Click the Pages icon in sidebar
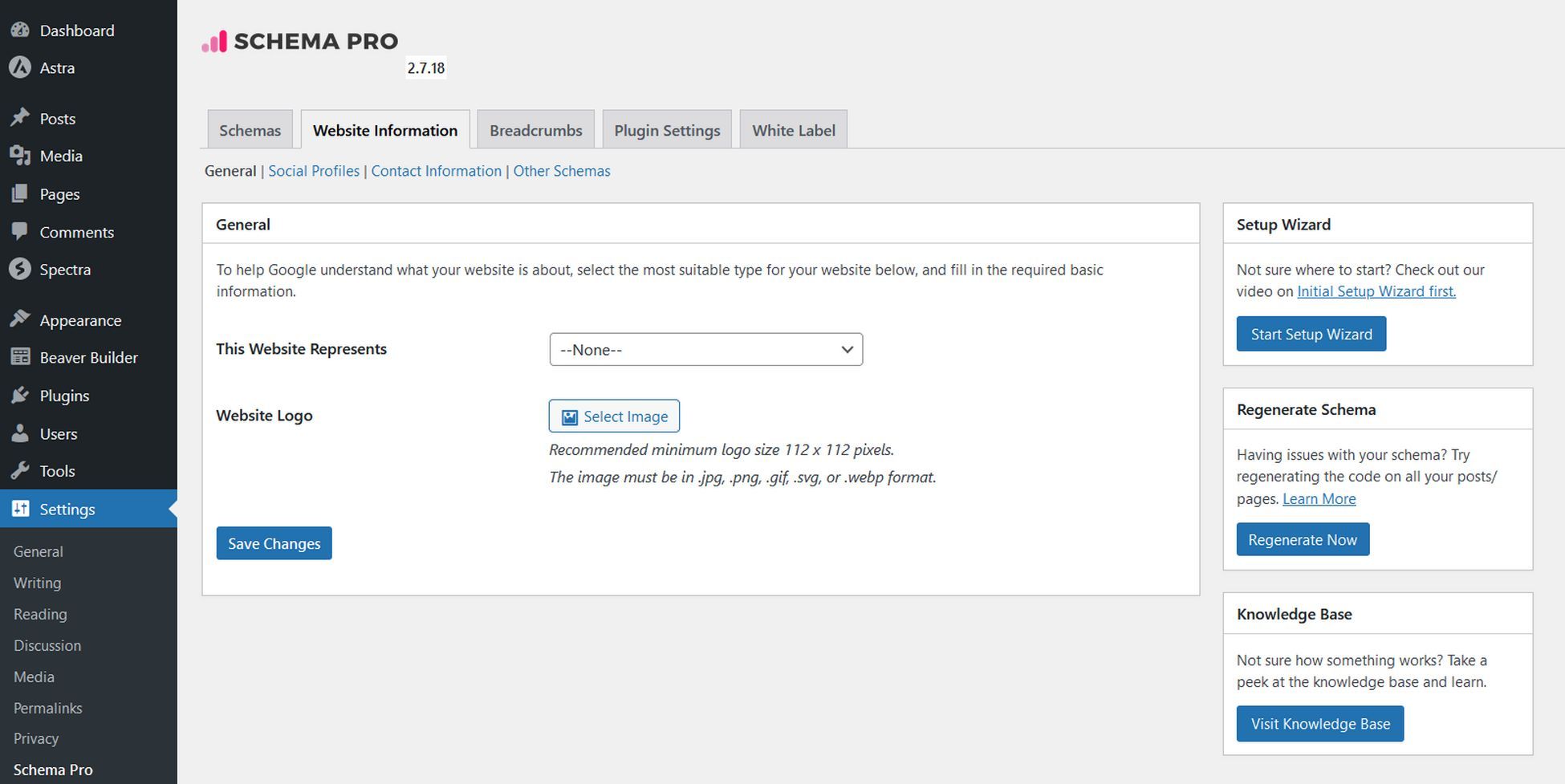1565x784 pixels. [20, 194]
